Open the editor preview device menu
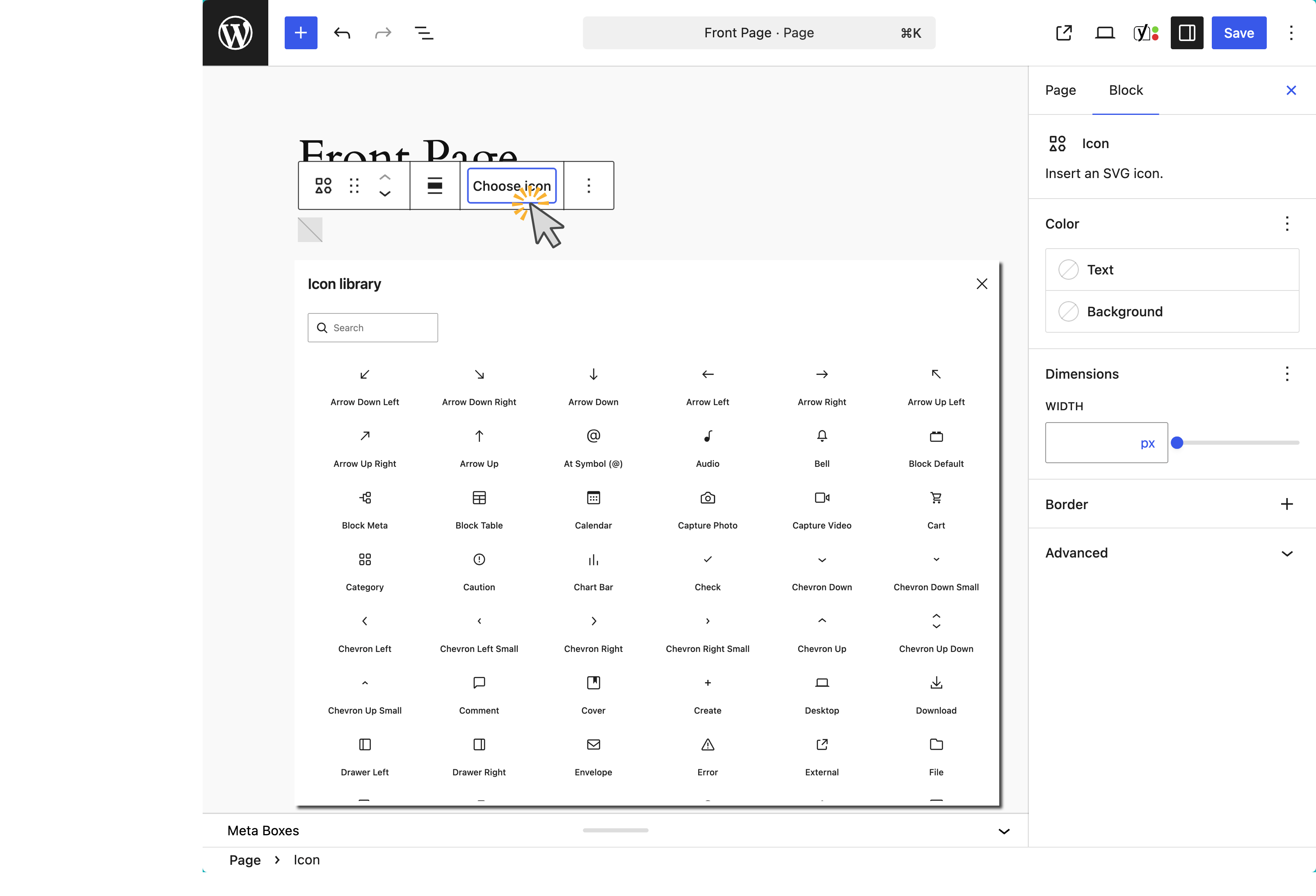 (1104, 32)
